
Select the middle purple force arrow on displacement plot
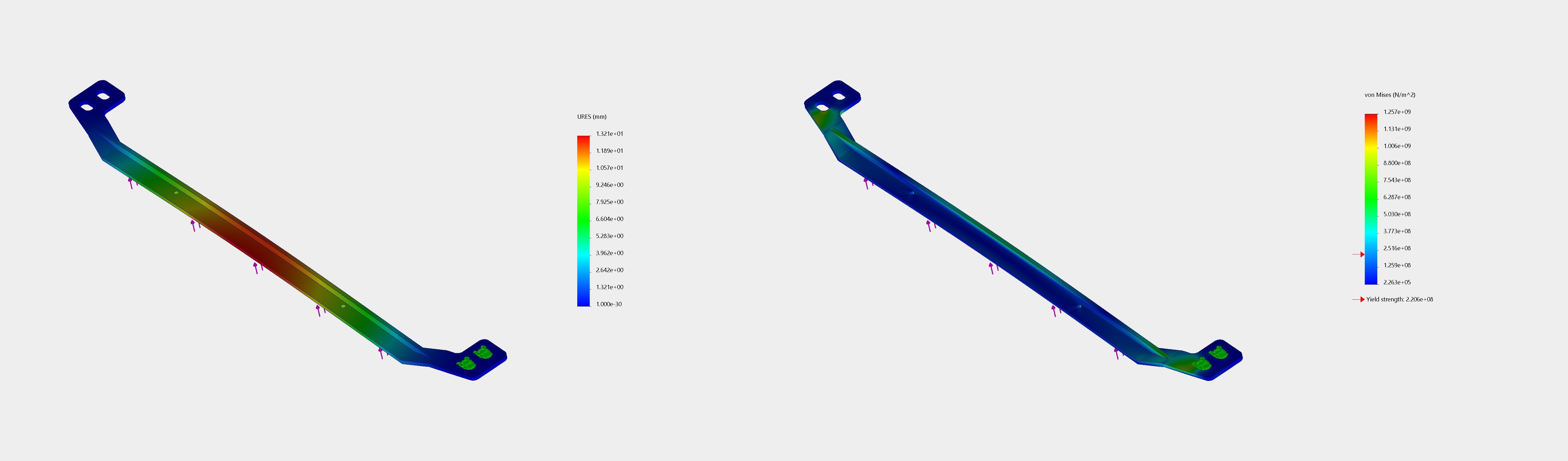[x=256, y=267]
